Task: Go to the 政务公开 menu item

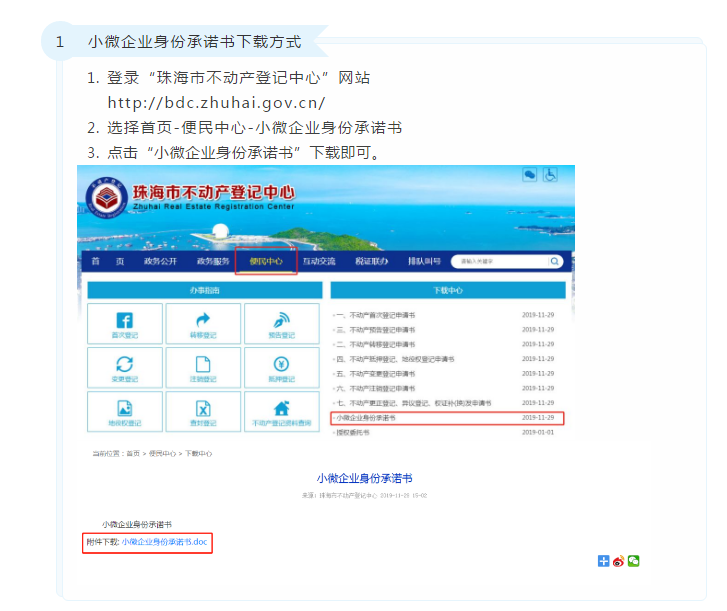Action: [160, 261]
